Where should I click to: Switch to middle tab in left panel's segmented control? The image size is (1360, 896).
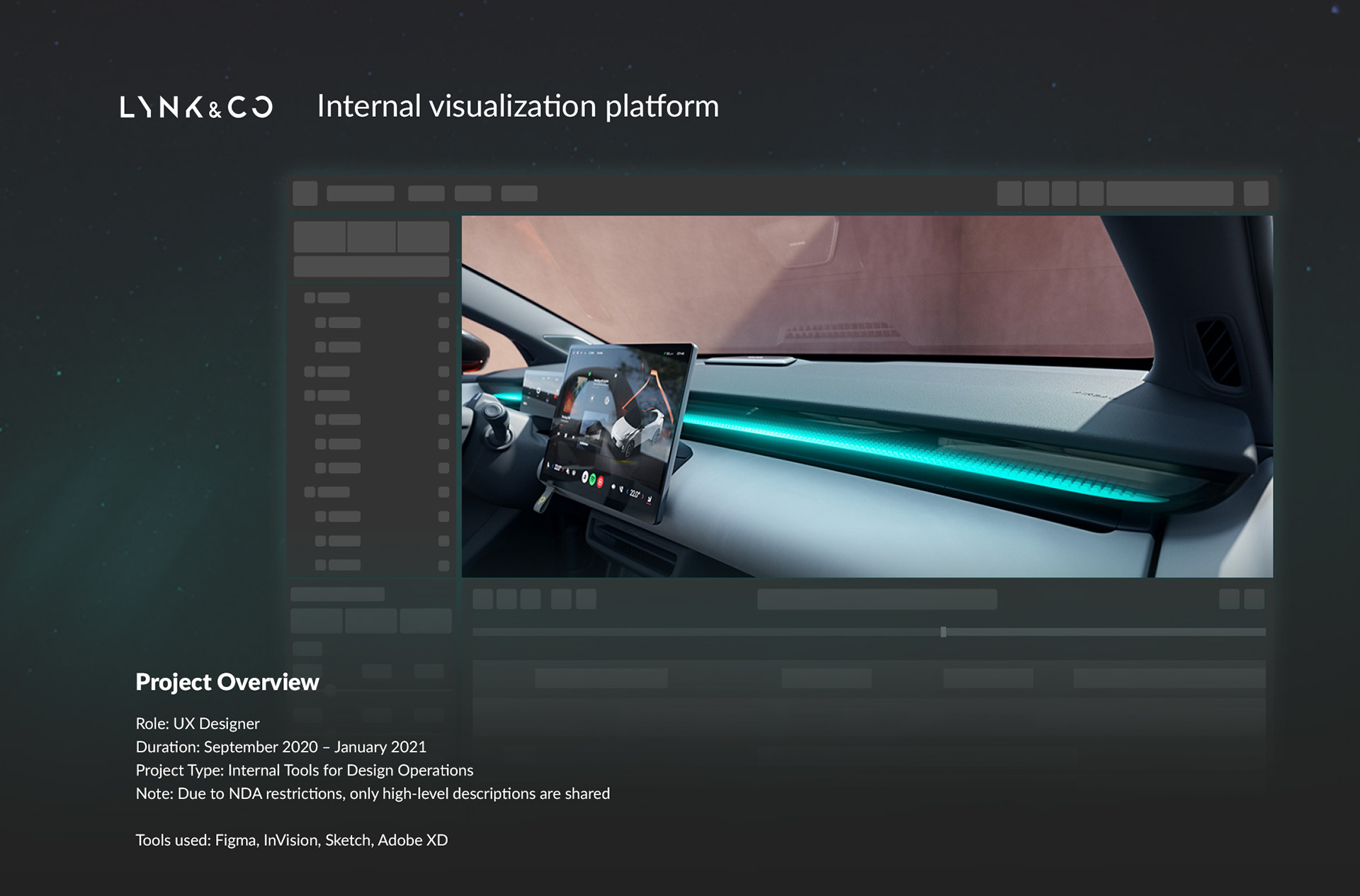tap(371, 237)
